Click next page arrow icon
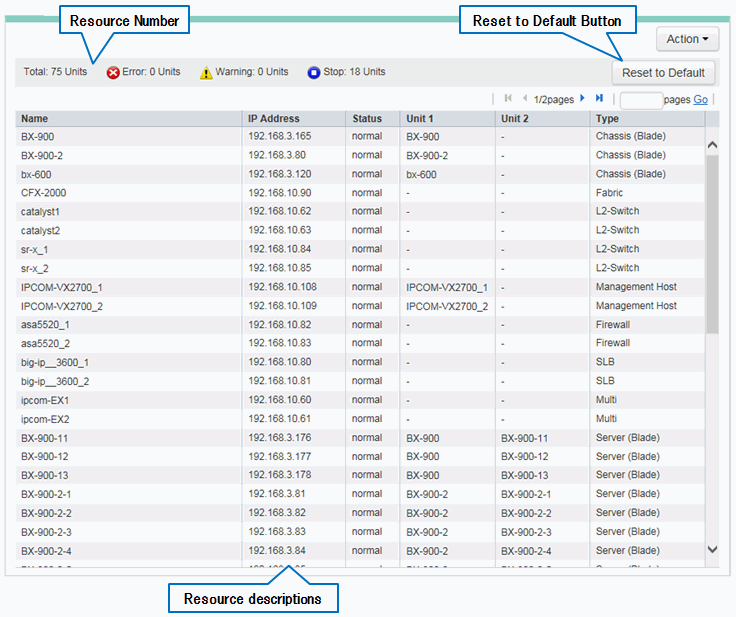The image size is (736, 617). (x=583, y=98)
